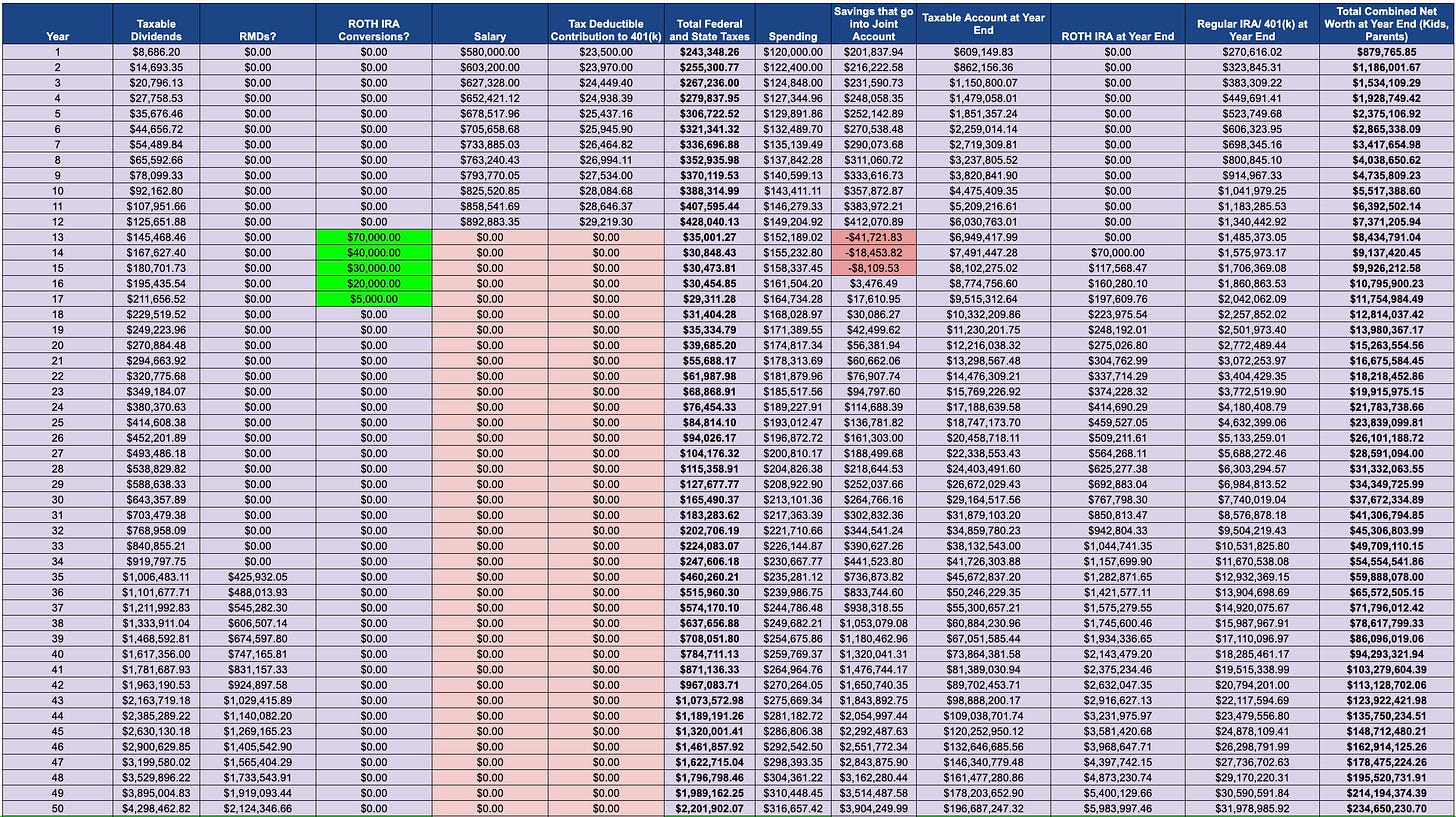Click the $243,348.26 taxes cell
The image size is (1456, 817).
tap(709, 52)
